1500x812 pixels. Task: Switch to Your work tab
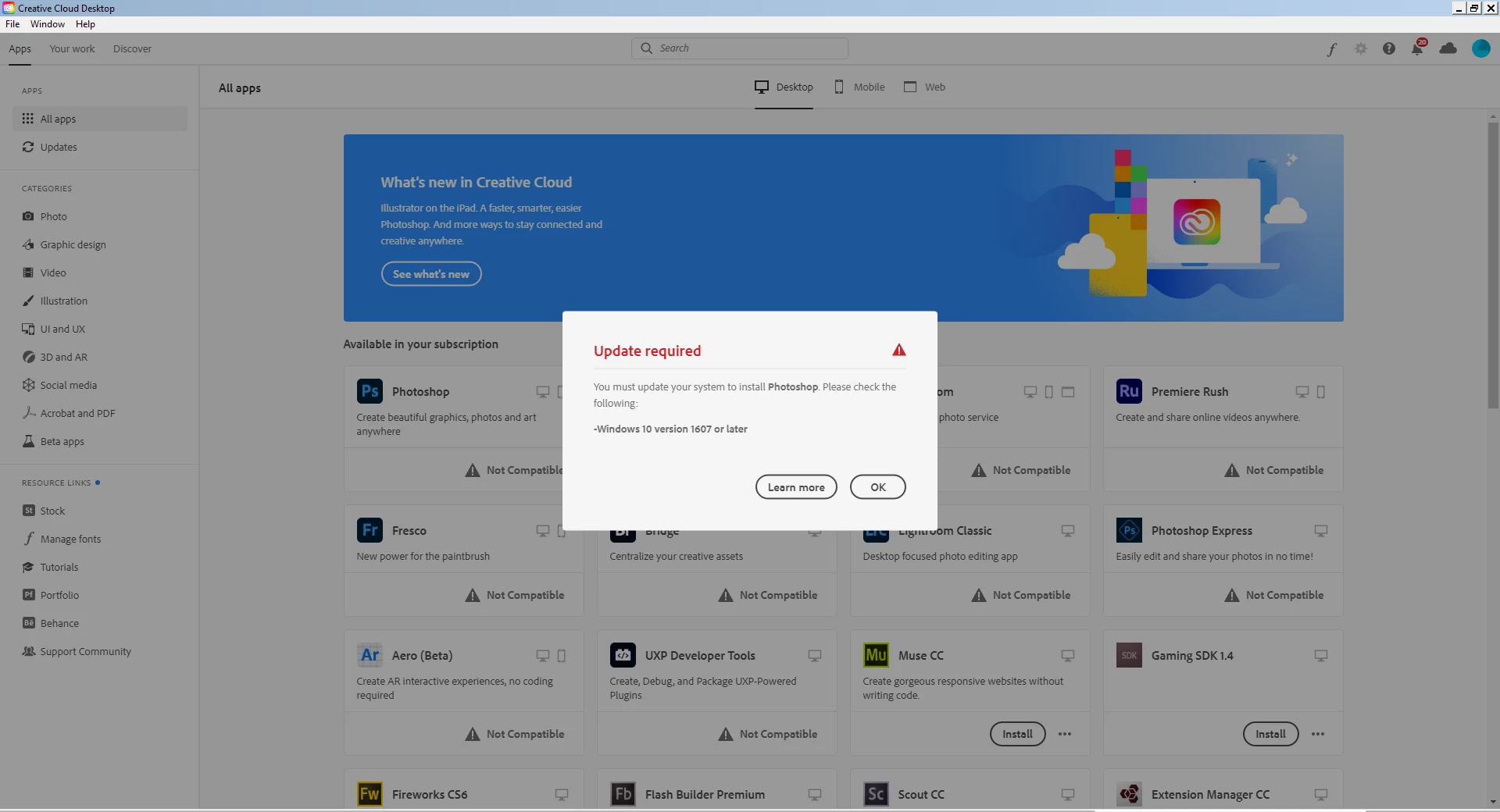tap(72, 48)
